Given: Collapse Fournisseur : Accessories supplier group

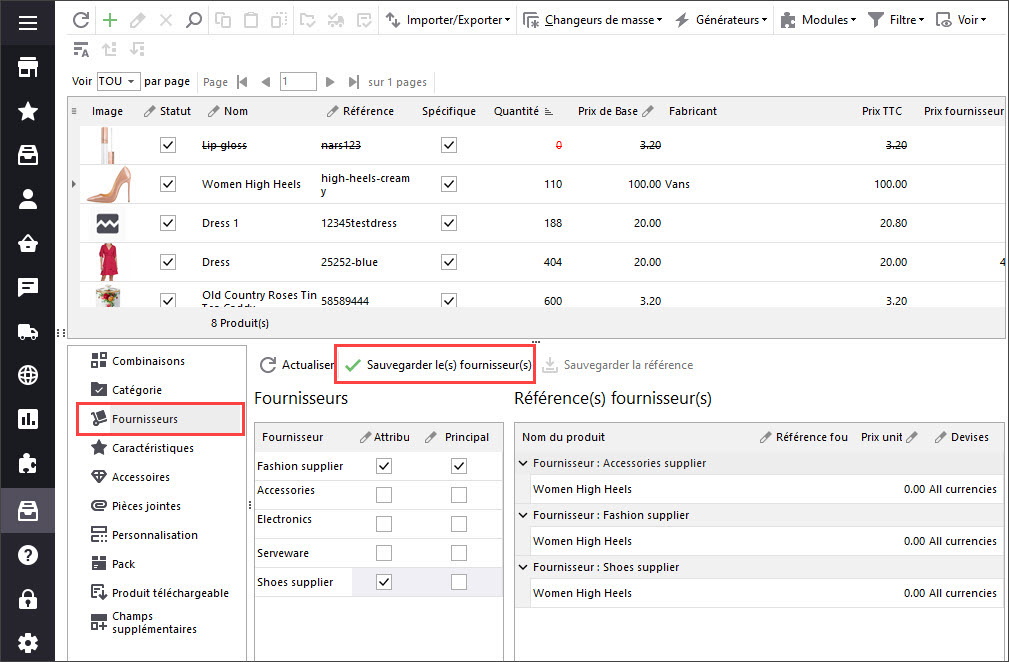Looking at the screenshot, I should click(x=523, y=463).
